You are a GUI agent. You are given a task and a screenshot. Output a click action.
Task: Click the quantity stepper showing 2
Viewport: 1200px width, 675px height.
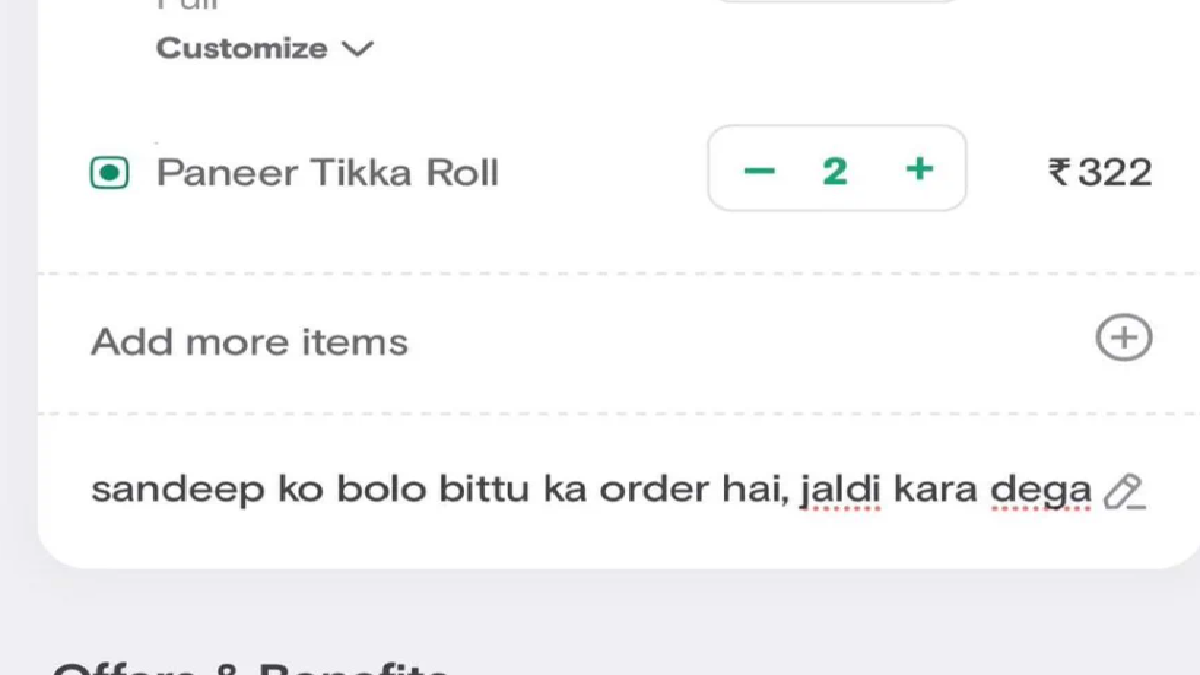point(837,169)
